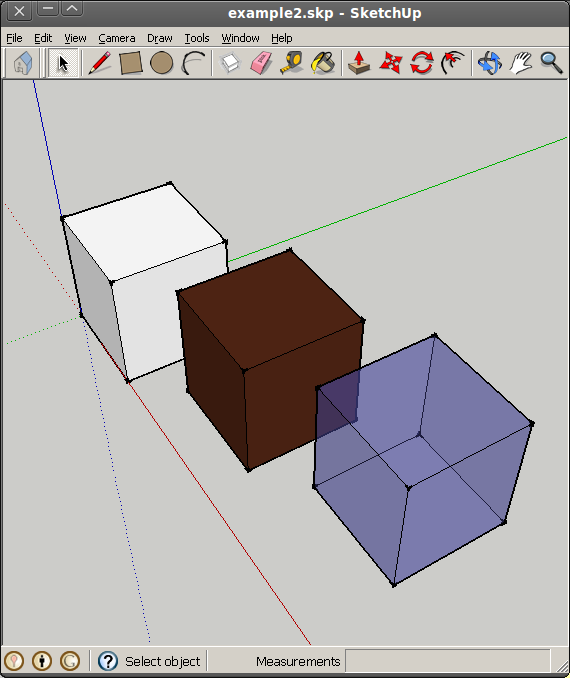
Task: Click the brown cube's top face
Action: (x=270, y=309)
